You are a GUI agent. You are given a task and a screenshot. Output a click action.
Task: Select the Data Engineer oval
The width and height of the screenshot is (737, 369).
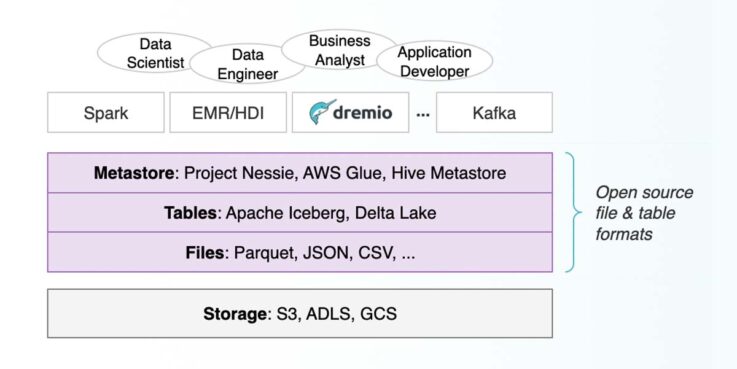click(x=247, y=64)
